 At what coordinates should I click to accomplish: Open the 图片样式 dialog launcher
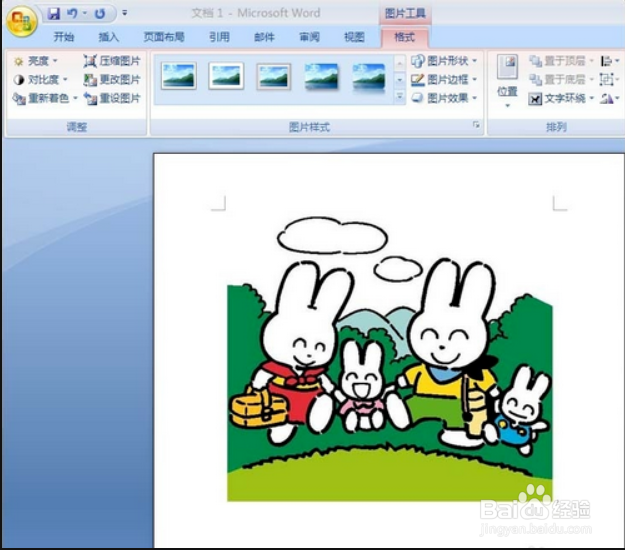476,125
